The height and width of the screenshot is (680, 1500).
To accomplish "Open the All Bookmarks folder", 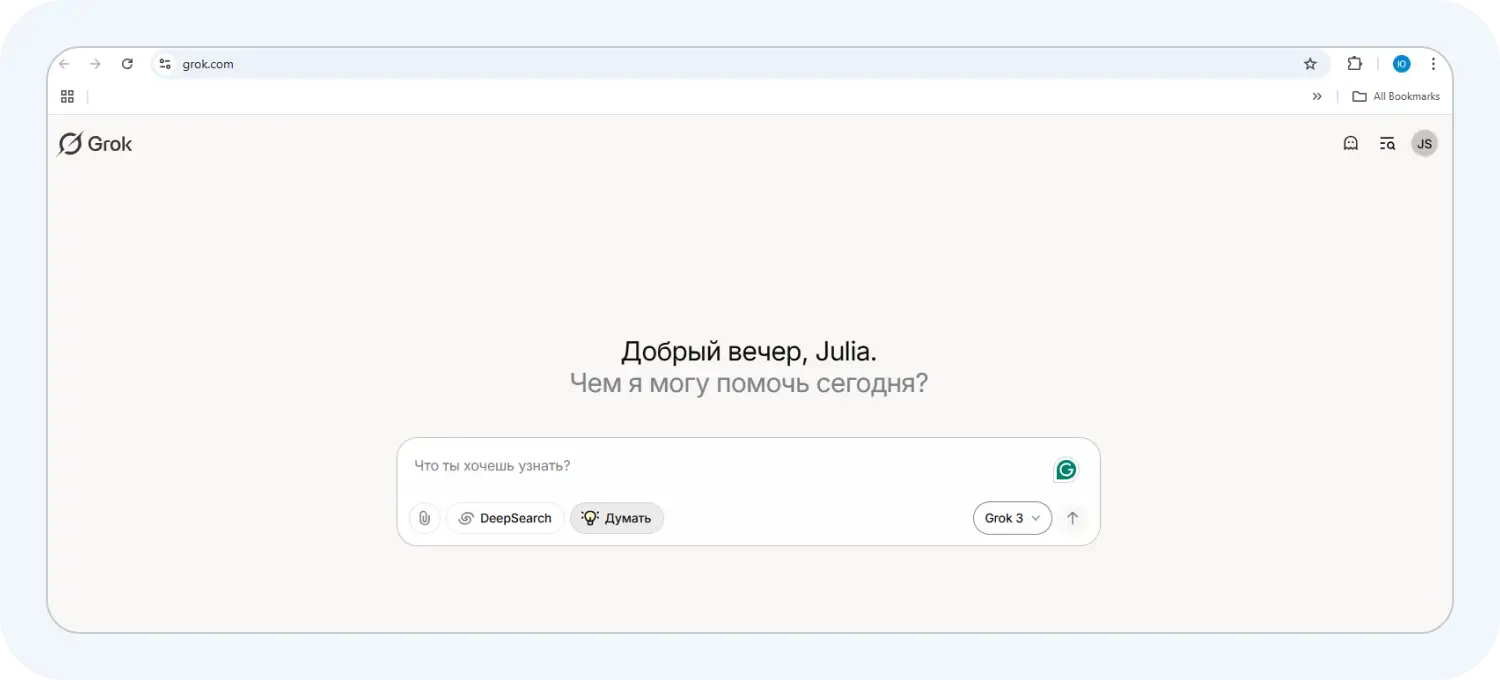I will (1396, 96).
